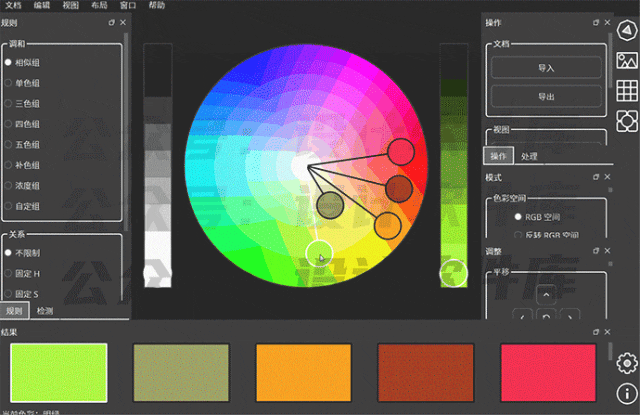Close the 模式 panel
This screenshot has width=640, height=415.
tap(607, 177)
